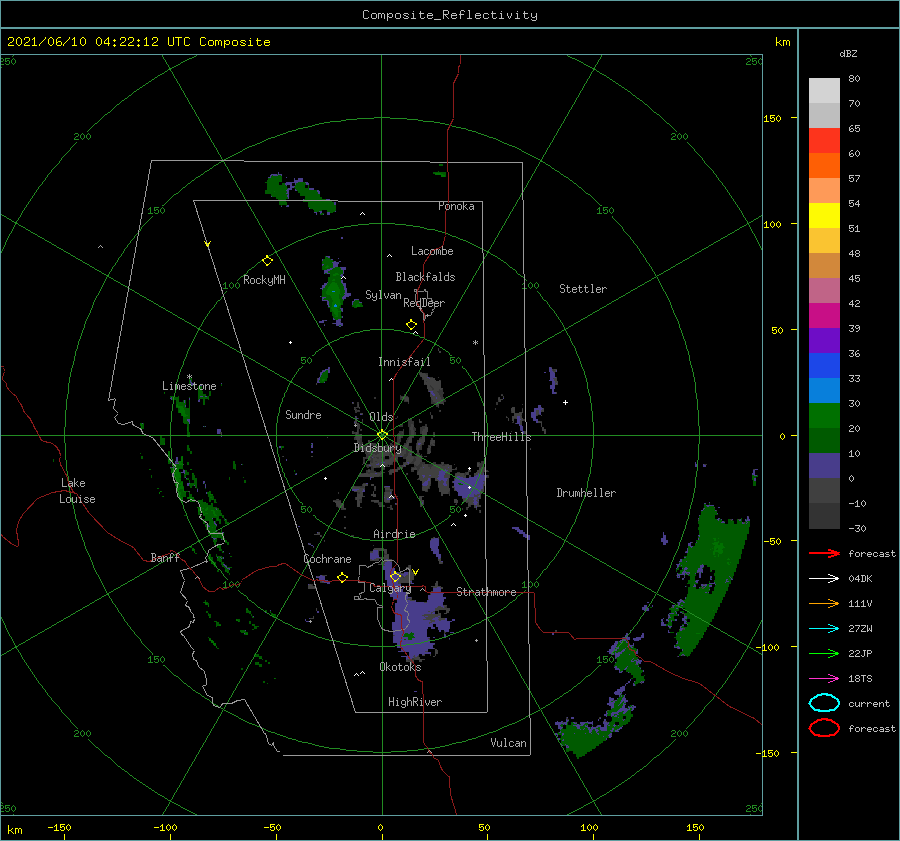Click the Vulcan label
The width and height of the screenshot is (900, 841).
508,743
